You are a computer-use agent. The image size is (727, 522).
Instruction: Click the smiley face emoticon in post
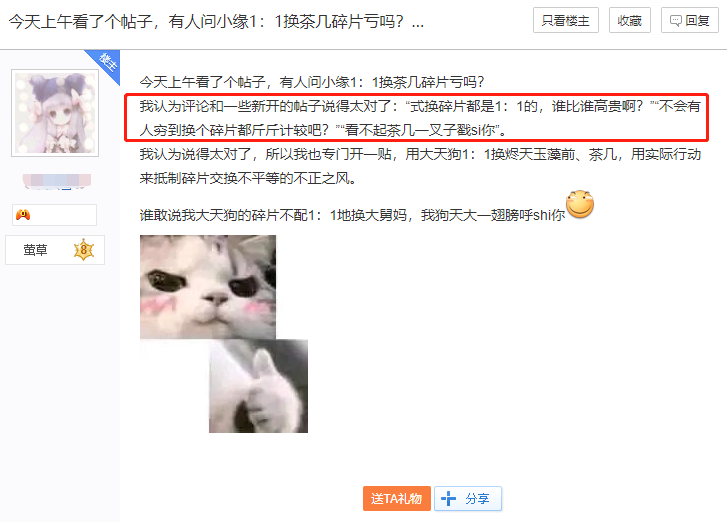580,204
